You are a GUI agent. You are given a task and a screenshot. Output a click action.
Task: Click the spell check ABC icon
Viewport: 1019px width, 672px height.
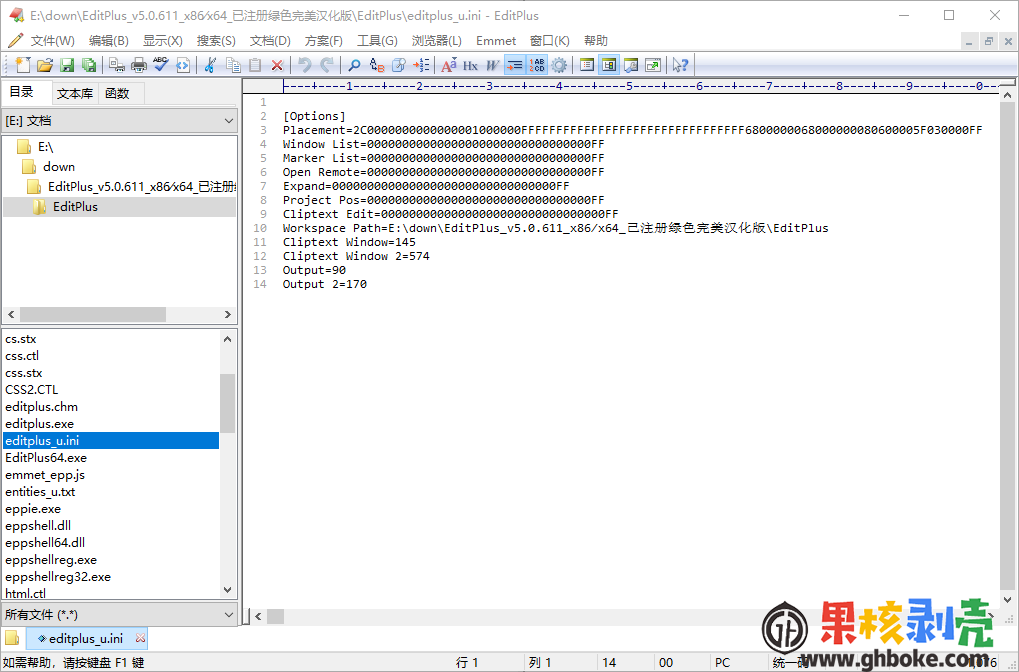pos(161,65)
